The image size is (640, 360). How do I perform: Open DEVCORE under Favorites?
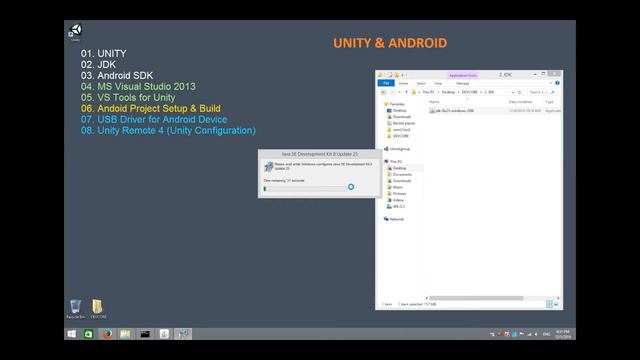click(x=398, y=136)
